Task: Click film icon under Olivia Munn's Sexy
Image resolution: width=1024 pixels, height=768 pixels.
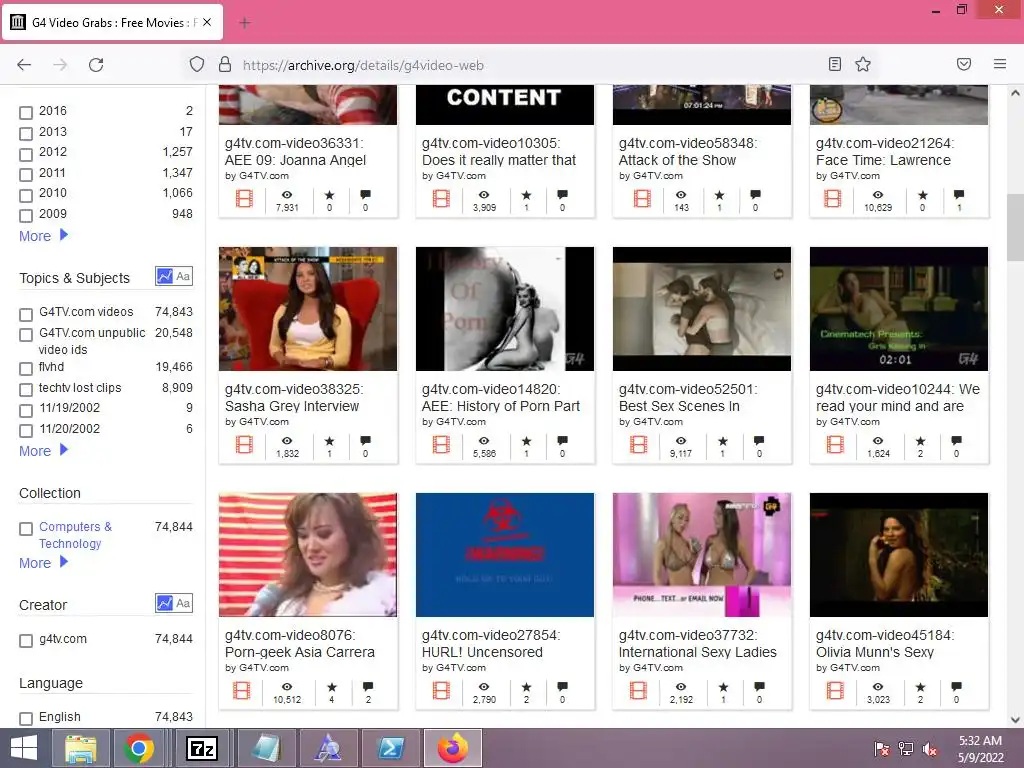Action: 835,690
